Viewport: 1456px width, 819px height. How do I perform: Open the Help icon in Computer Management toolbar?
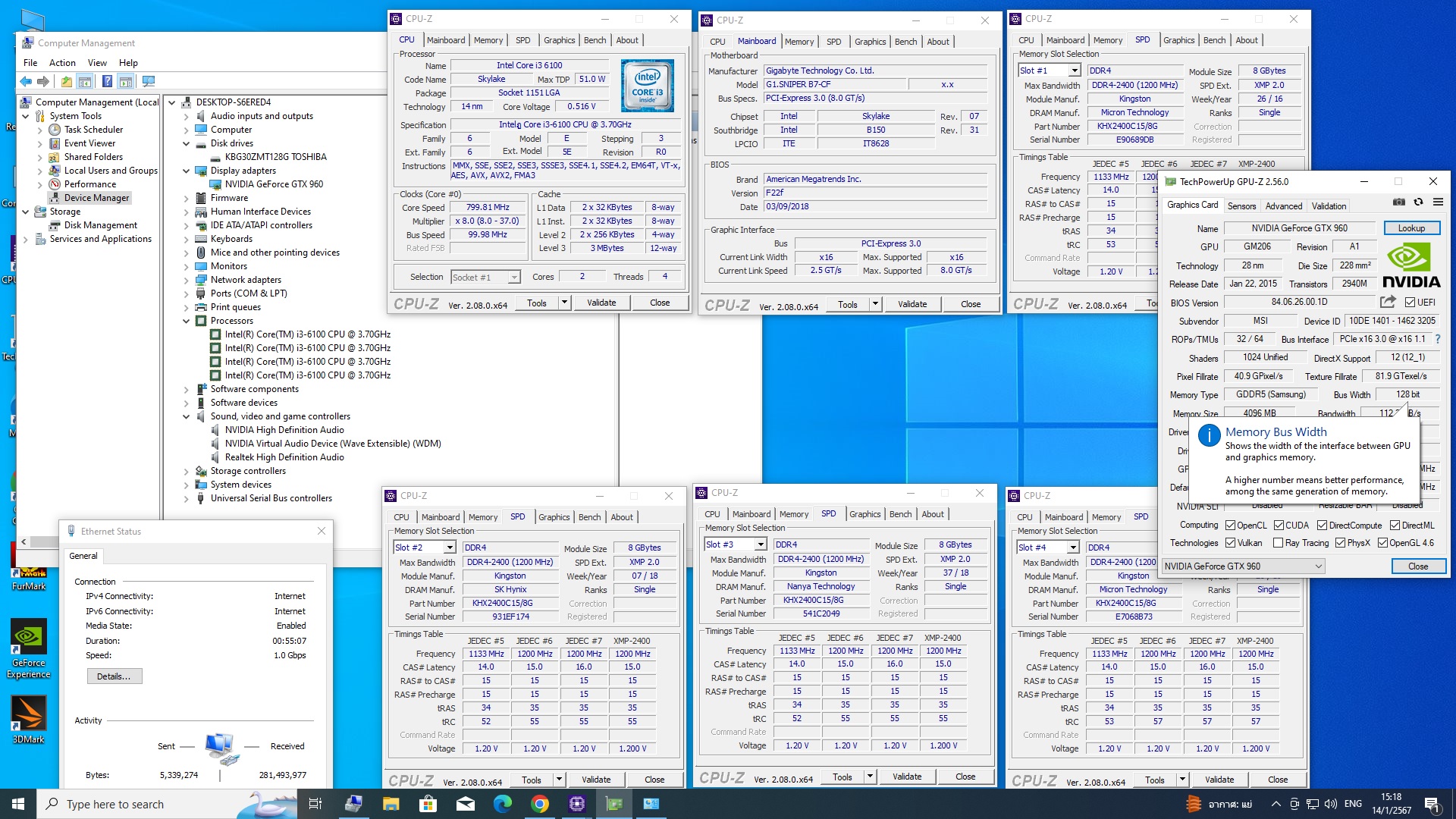[107, 81]
